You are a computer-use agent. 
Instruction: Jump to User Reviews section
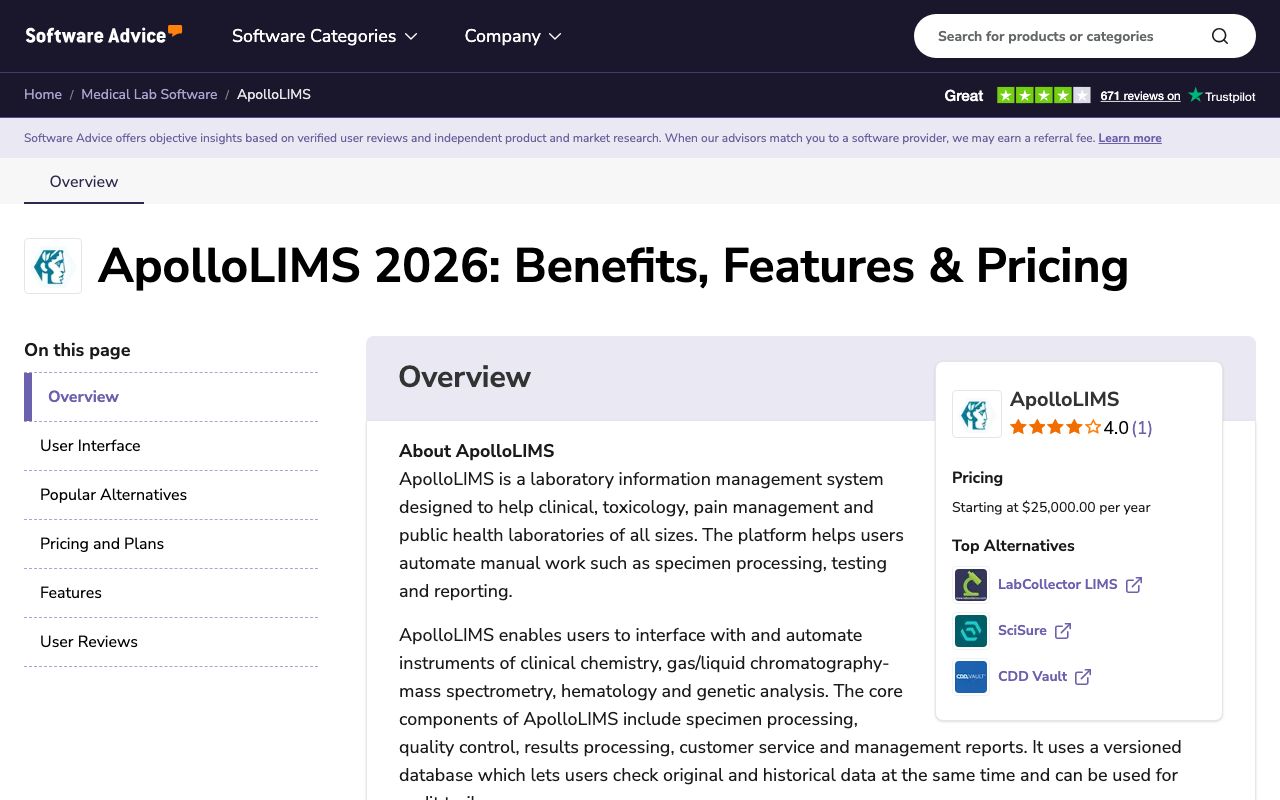click(x=171, y=642)
